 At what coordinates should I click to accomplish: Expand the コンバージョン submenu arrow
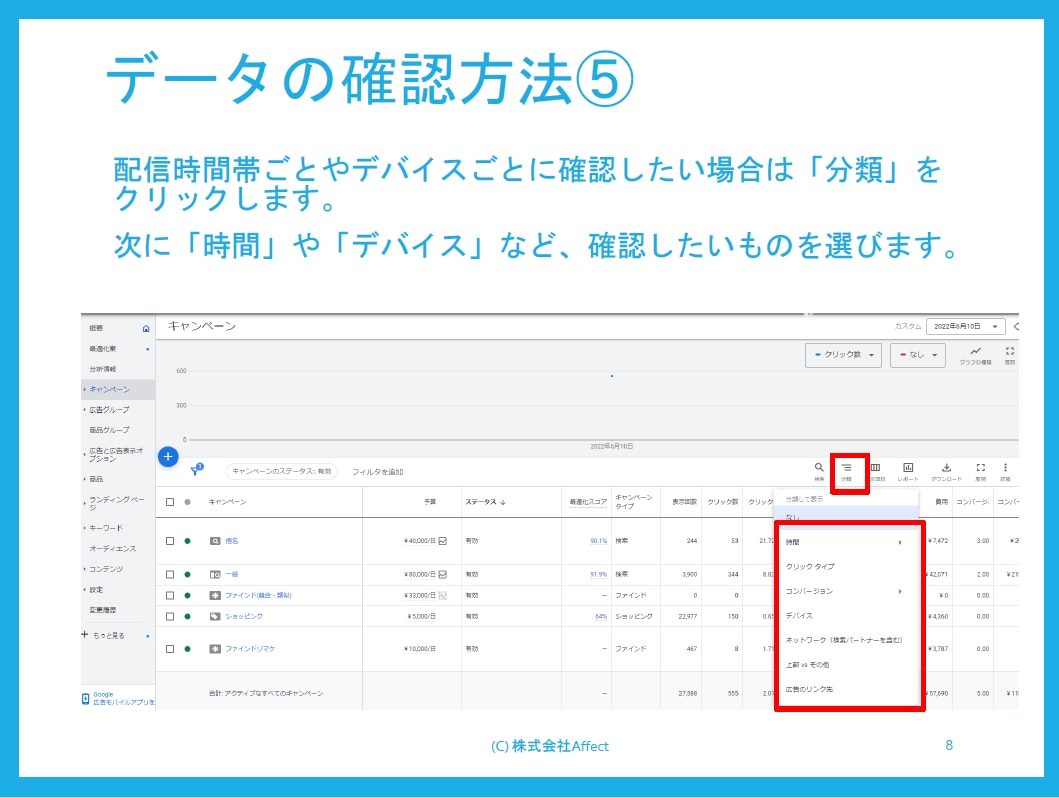click(x=900, y=591)
